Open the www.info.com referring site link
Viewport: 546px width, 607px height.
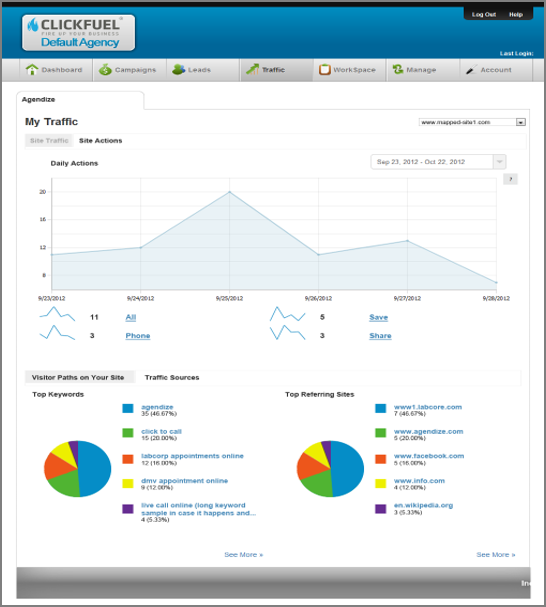point(419,481)
